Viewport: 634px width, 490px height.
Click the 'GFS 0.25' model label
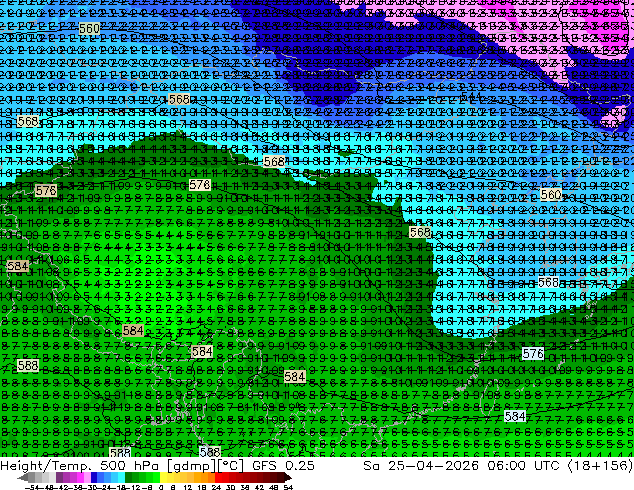(283, 466)
